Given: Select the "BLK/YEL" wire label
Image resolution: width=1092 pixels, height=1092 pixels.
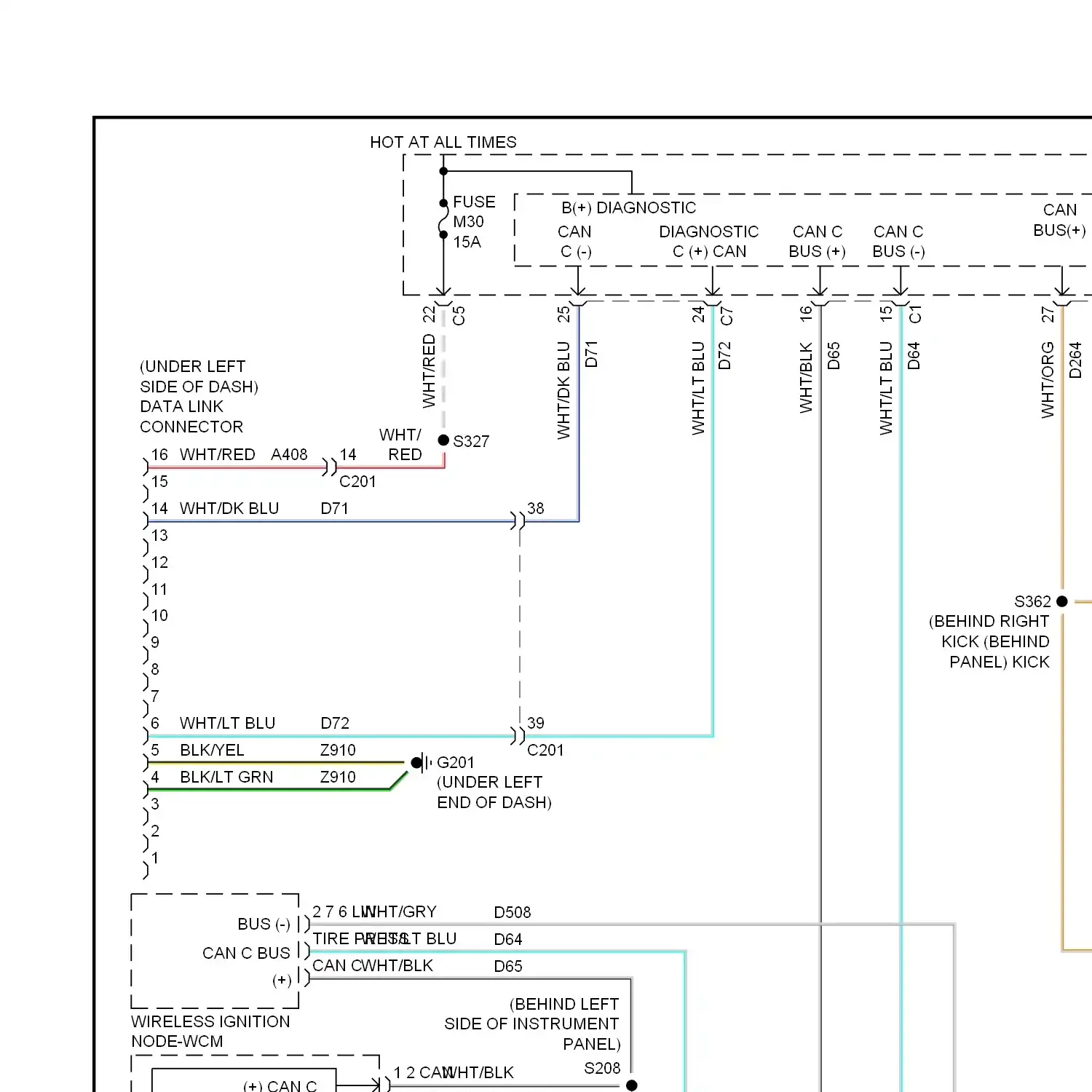Looking at the screenshot, I should pyautogui.click(x=212, y=750).
